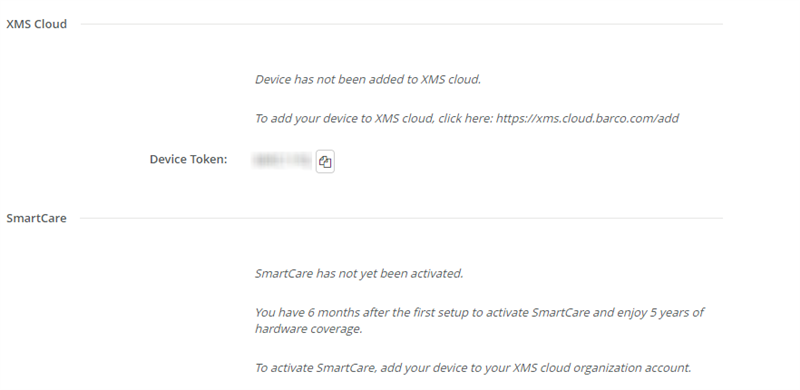Click the XMS Cloud section heading
This screenshot has height=390, width=800.
[36, 24]
